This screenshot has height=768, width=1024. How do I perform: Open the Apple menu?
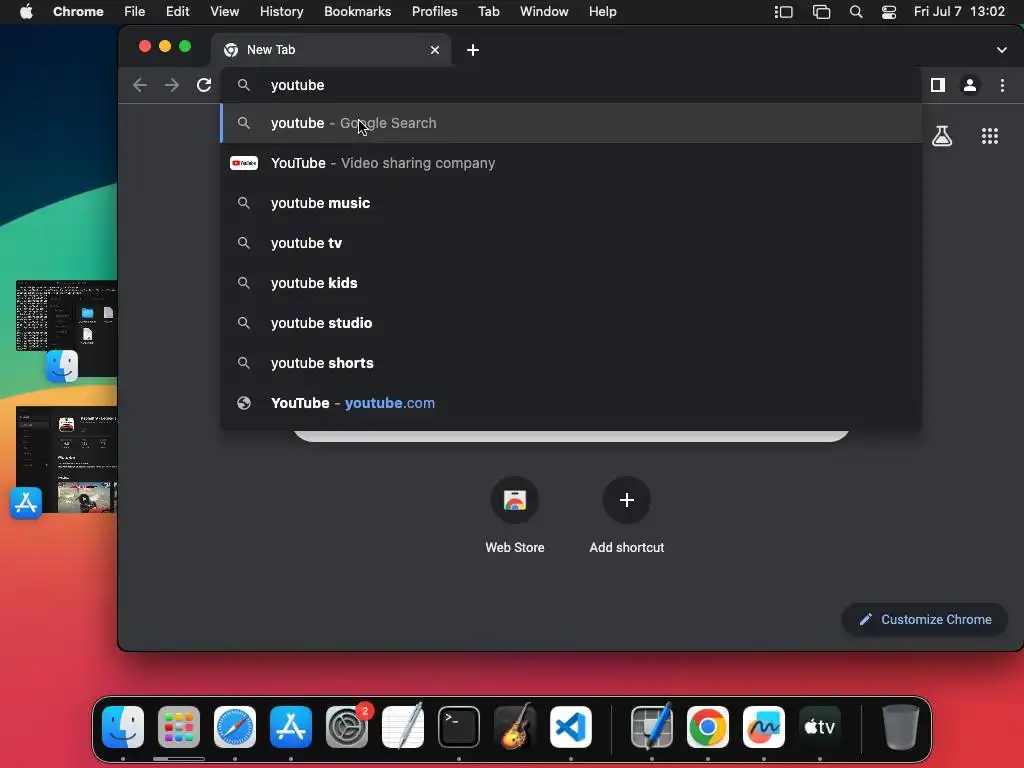(x=26, y=12)
